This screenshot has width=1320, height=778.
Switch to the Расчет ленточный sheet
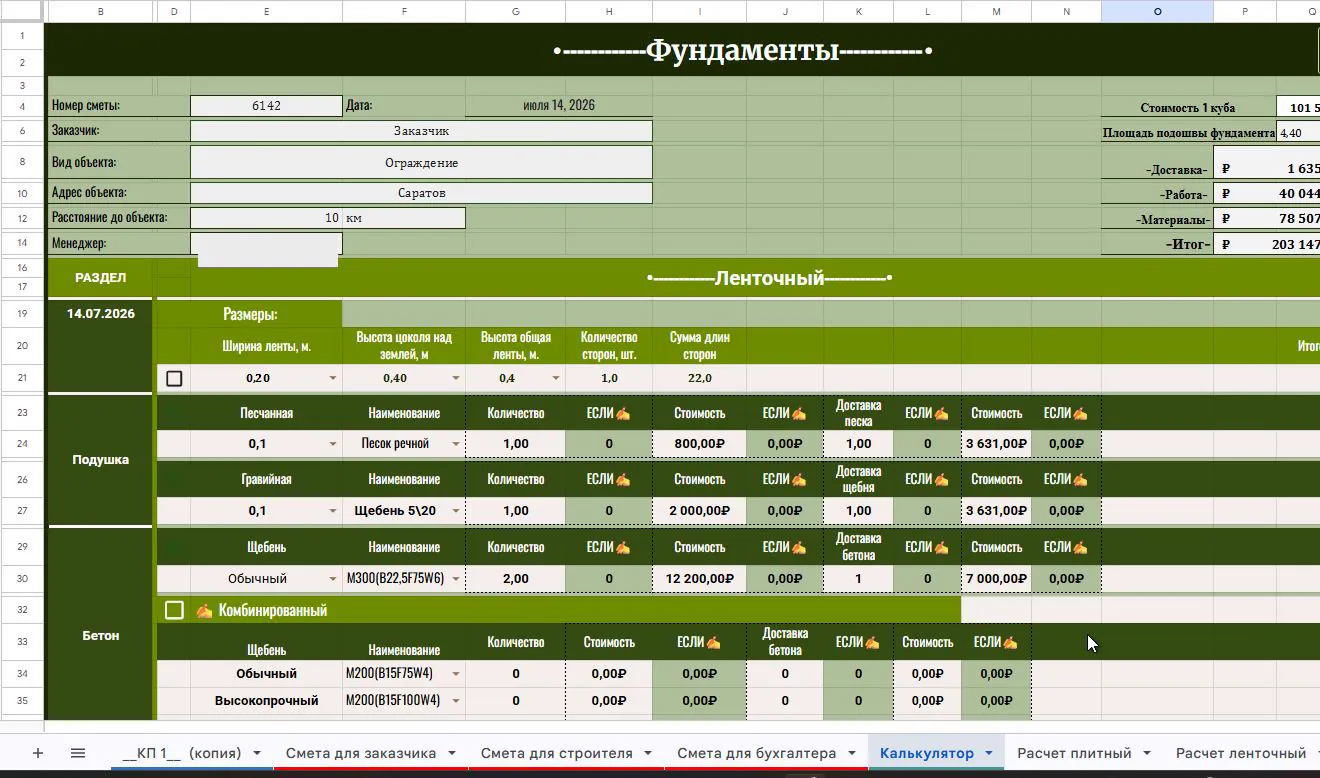(1241, 753)
